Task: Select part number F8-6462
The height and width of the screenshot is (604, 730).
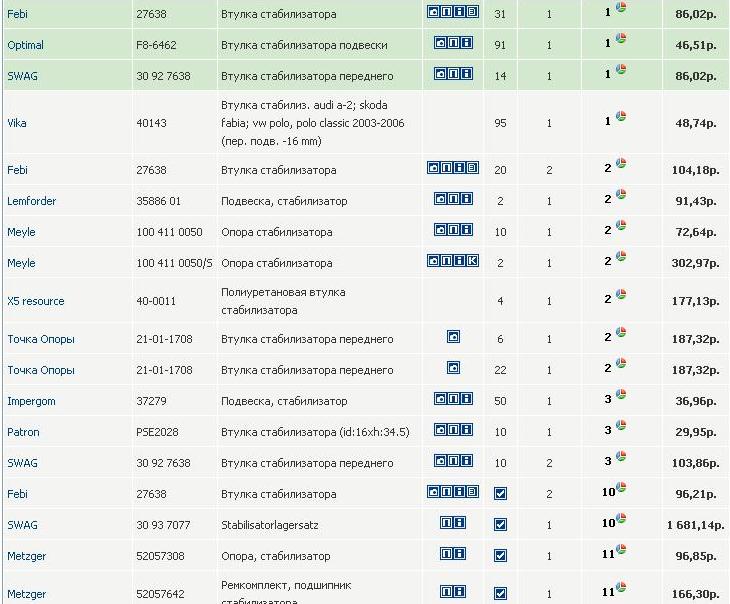Action: [x=156, y=45]
